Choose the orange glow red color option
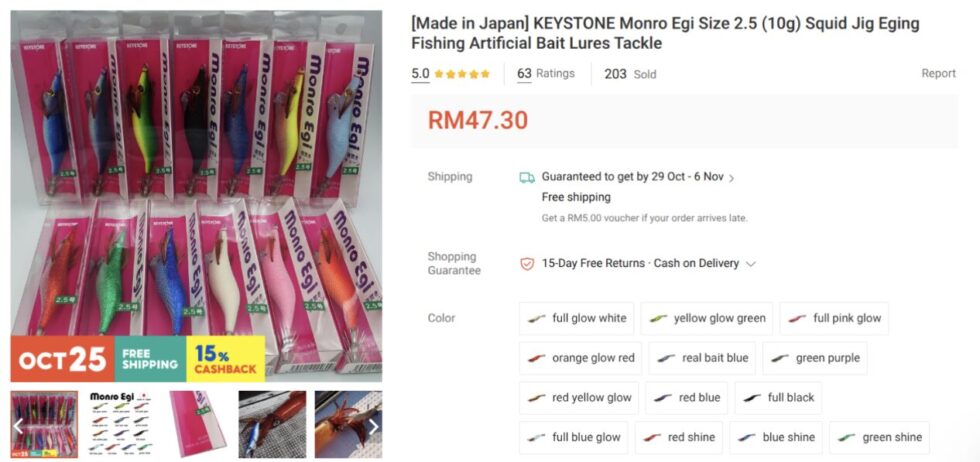Viewport: 980px width, 462px height. [580, 358]
